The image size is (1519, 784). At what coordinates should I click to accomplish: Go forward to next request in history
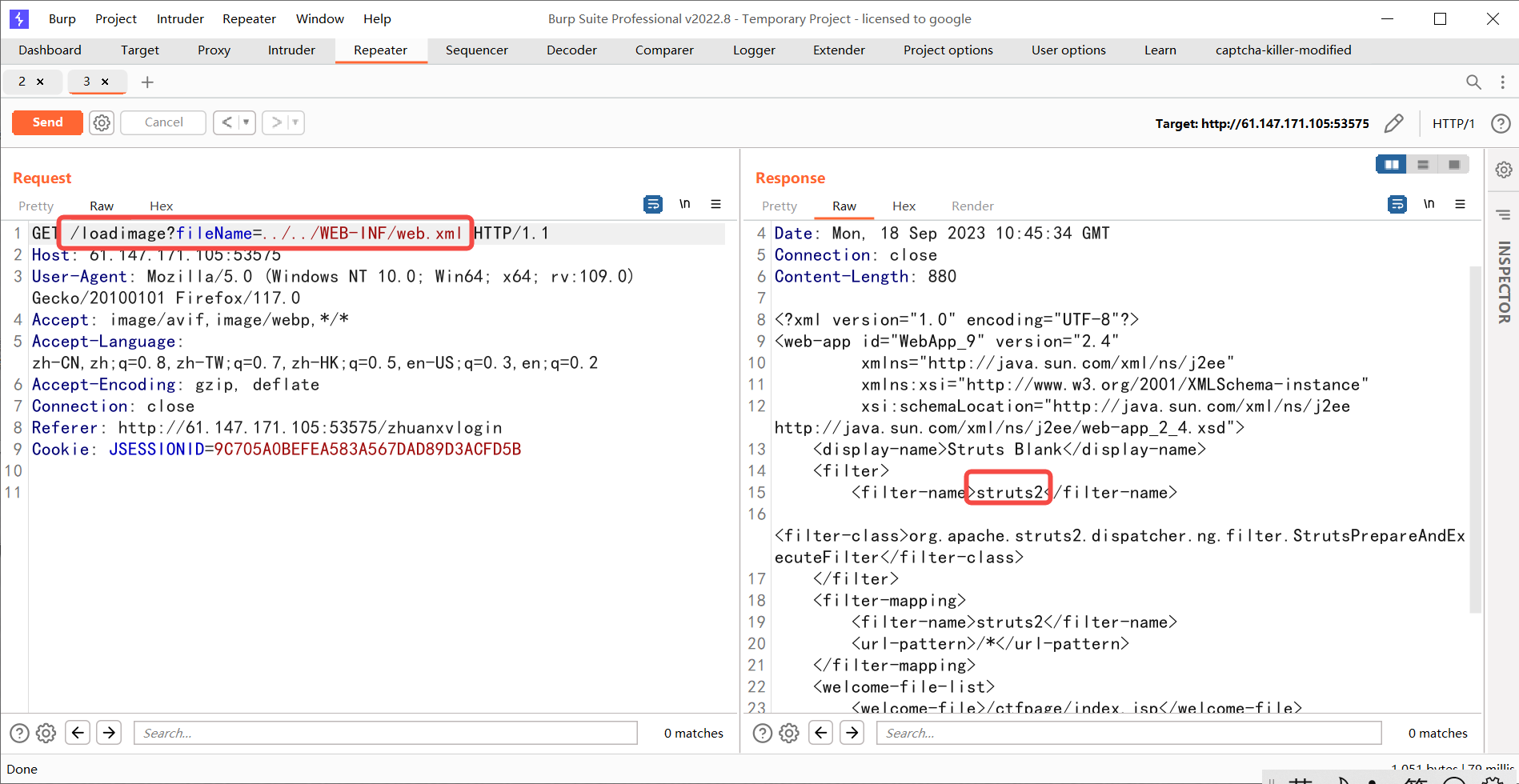(x=276, y=122)
